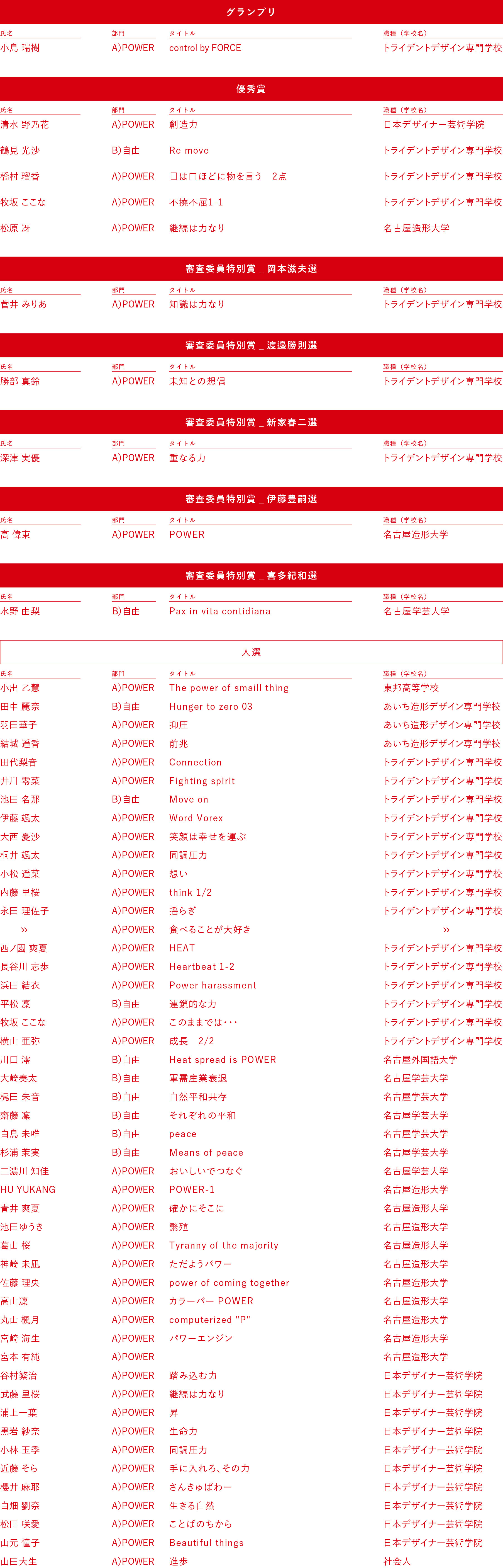The image size is (503, 1568).
Task: Click the school '東邦高等学校'
Action: click(411, 688)
